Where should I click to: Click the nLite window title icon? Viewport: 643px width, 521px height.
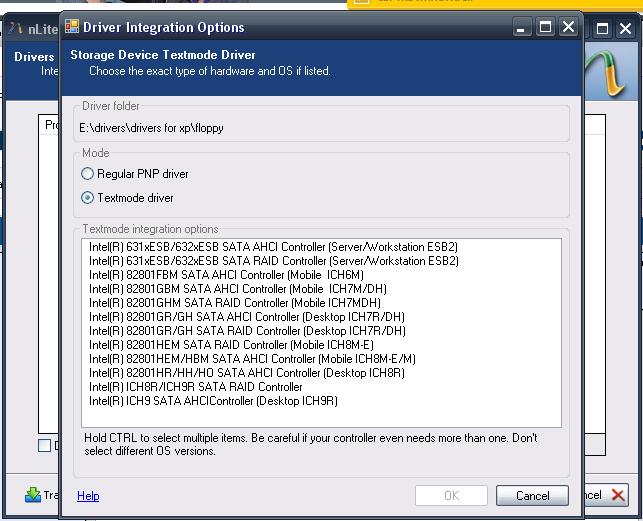(16, 28)
